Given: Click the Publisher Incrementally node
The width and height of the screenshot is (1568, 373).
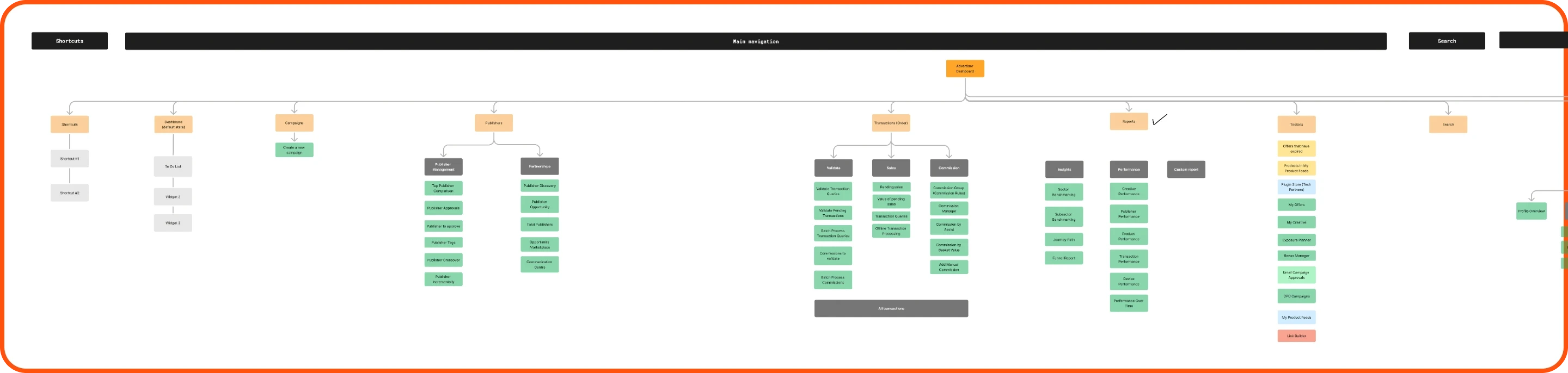Looking at the screenshot, I should pyautogui.click(x=443, y=279).
